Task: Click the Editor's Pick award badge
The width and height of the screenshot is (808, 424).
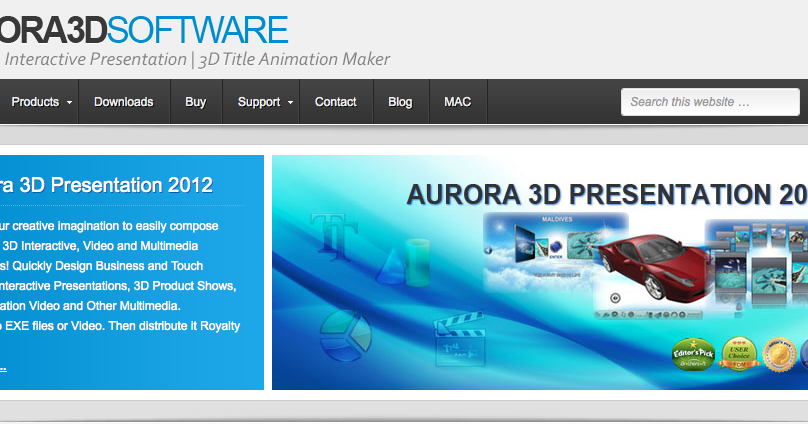Action: 694,354
